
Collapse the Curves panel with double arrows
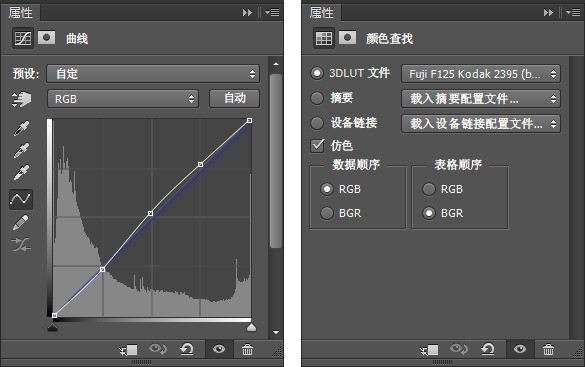(247, 13)
